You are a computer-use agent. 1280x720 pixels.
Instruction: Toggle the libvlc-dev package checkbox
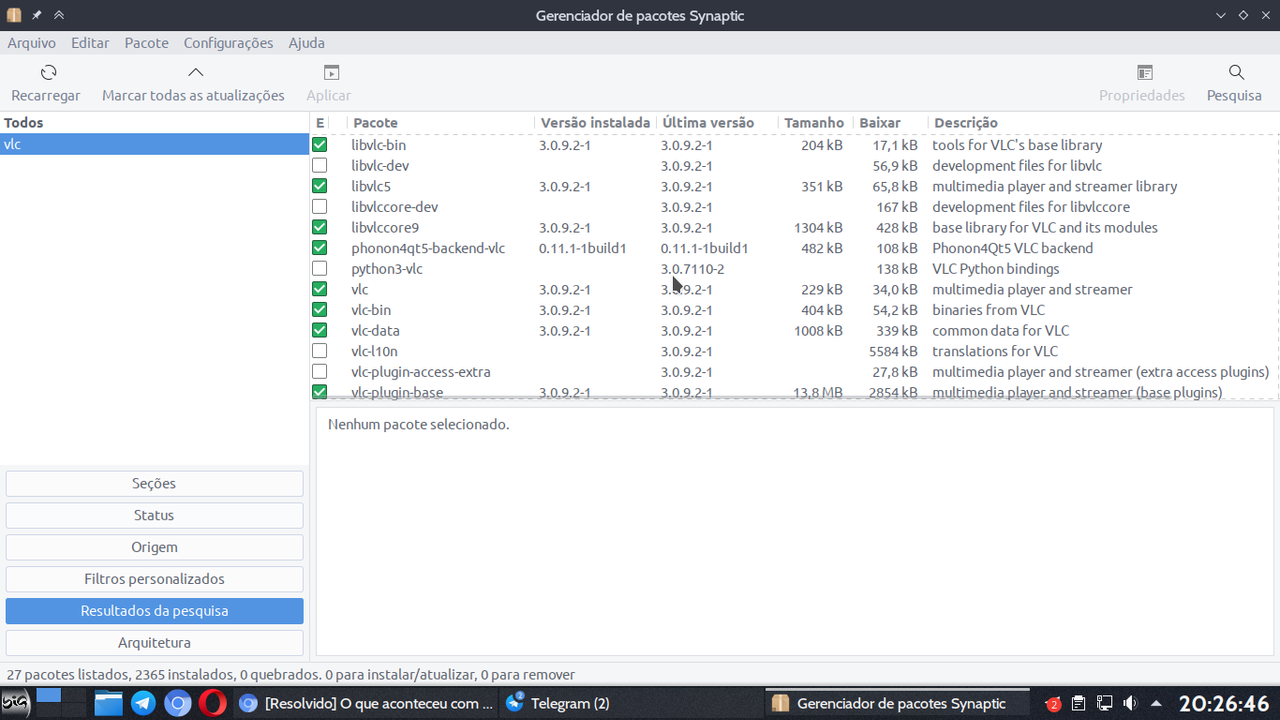(320, 165)
